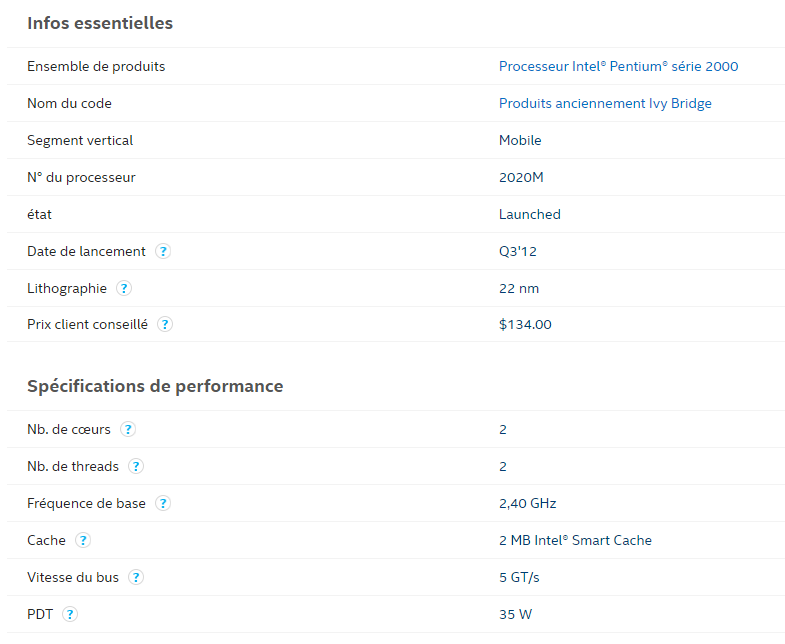This screenshot has width=785, height=644.
Task: Select the 2020M processor number value
Action: (x=521, y=177)
